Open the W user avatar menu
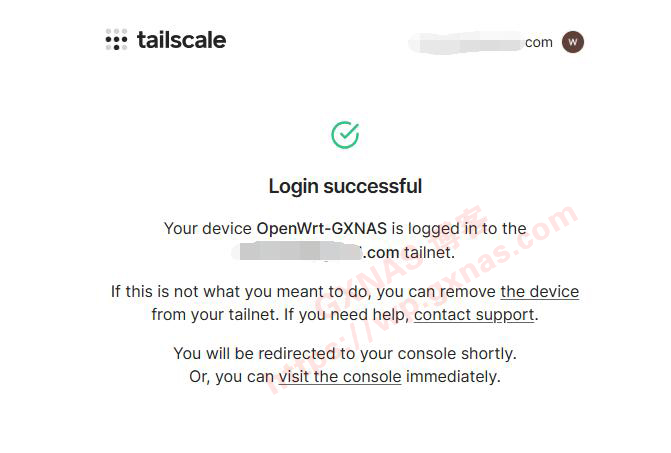Screen dimensions: 671x453 coord(572,42)
